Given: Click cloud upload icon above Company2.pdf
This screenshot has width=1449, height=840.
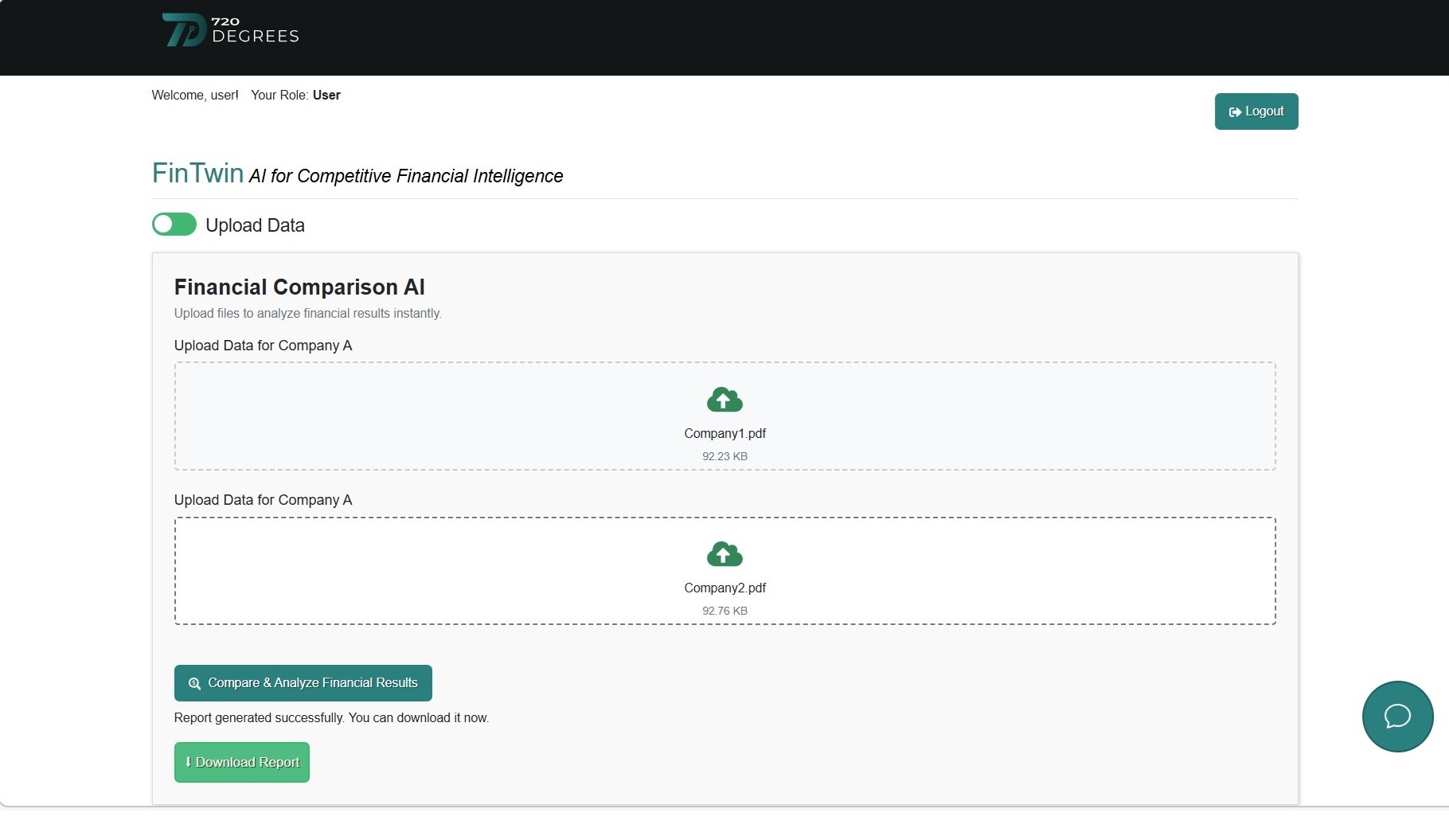Looking at the screenshot, I should pos(724,554).
